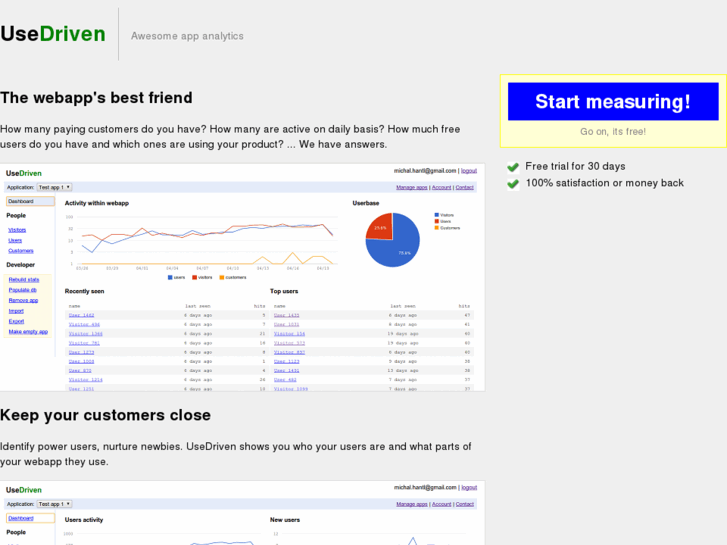Open User 482 in Top users

click(285, 380)
